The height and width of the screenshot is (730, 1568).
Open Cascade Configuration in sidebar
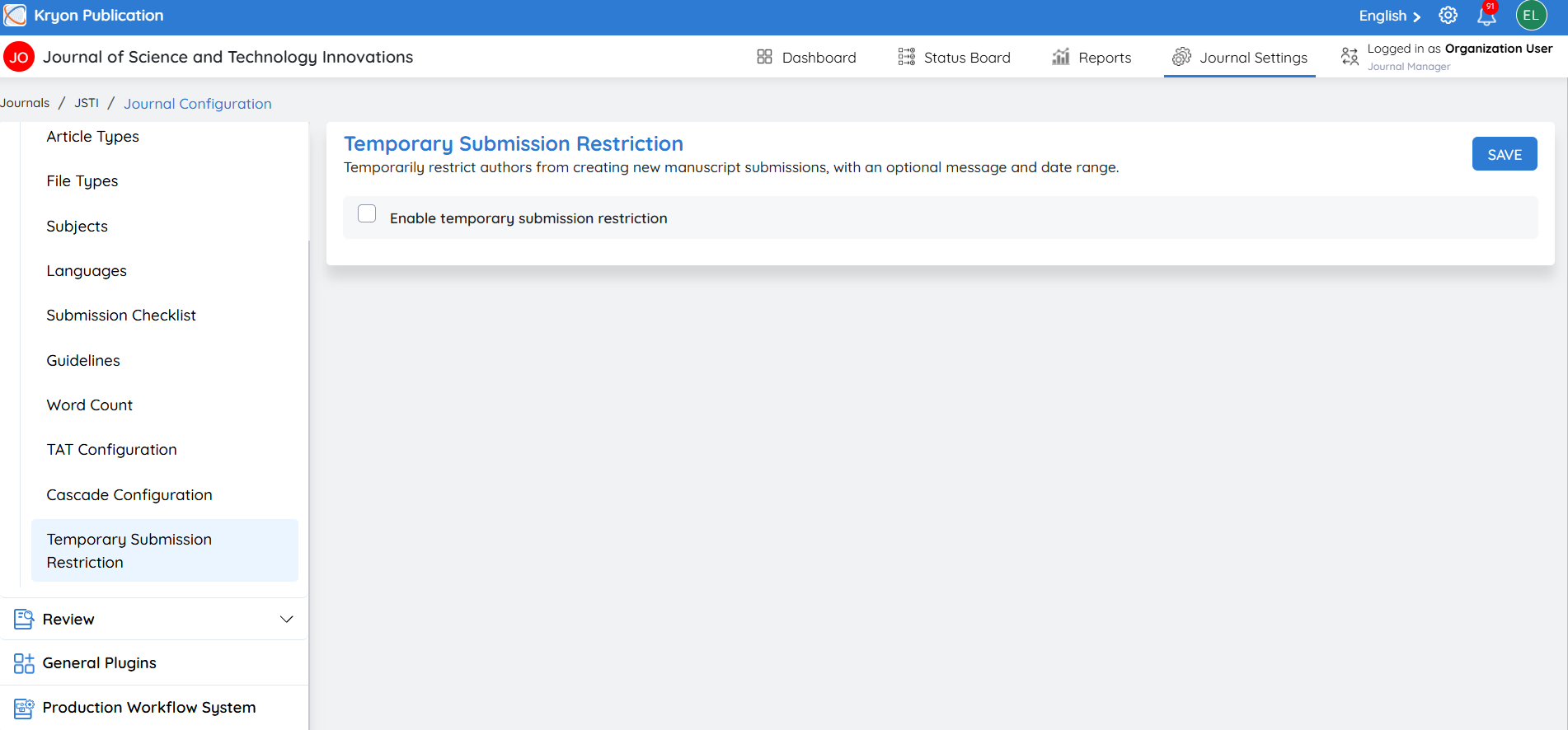tap(129, 495)
